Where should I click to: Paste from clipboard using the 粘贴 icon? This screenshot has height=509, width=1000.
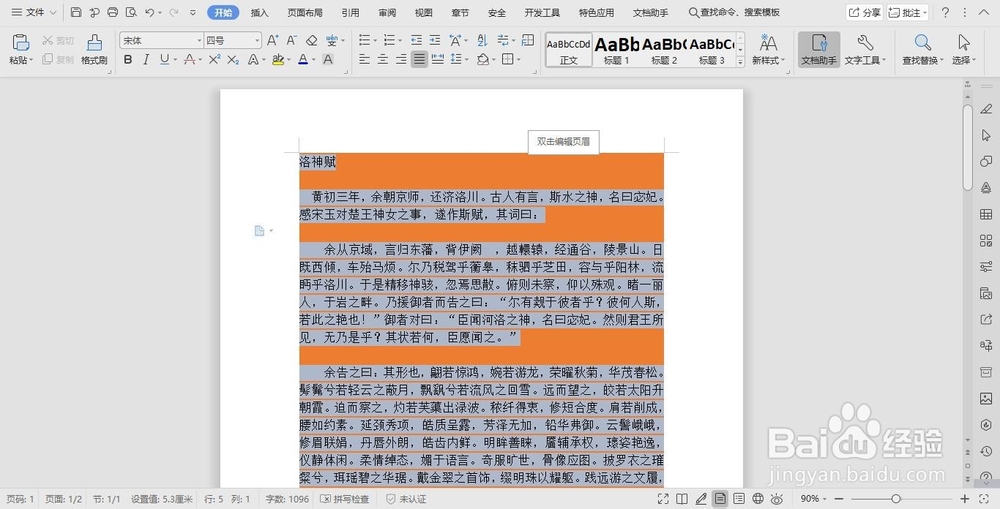(x=21, y=43)
